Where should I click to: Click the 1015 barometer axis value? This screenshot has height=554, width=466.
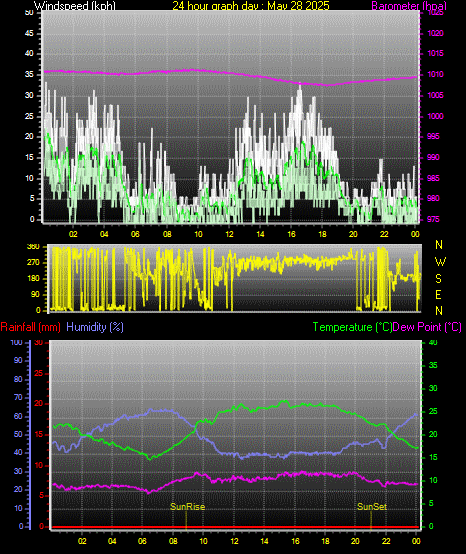[x=435, y=53]
